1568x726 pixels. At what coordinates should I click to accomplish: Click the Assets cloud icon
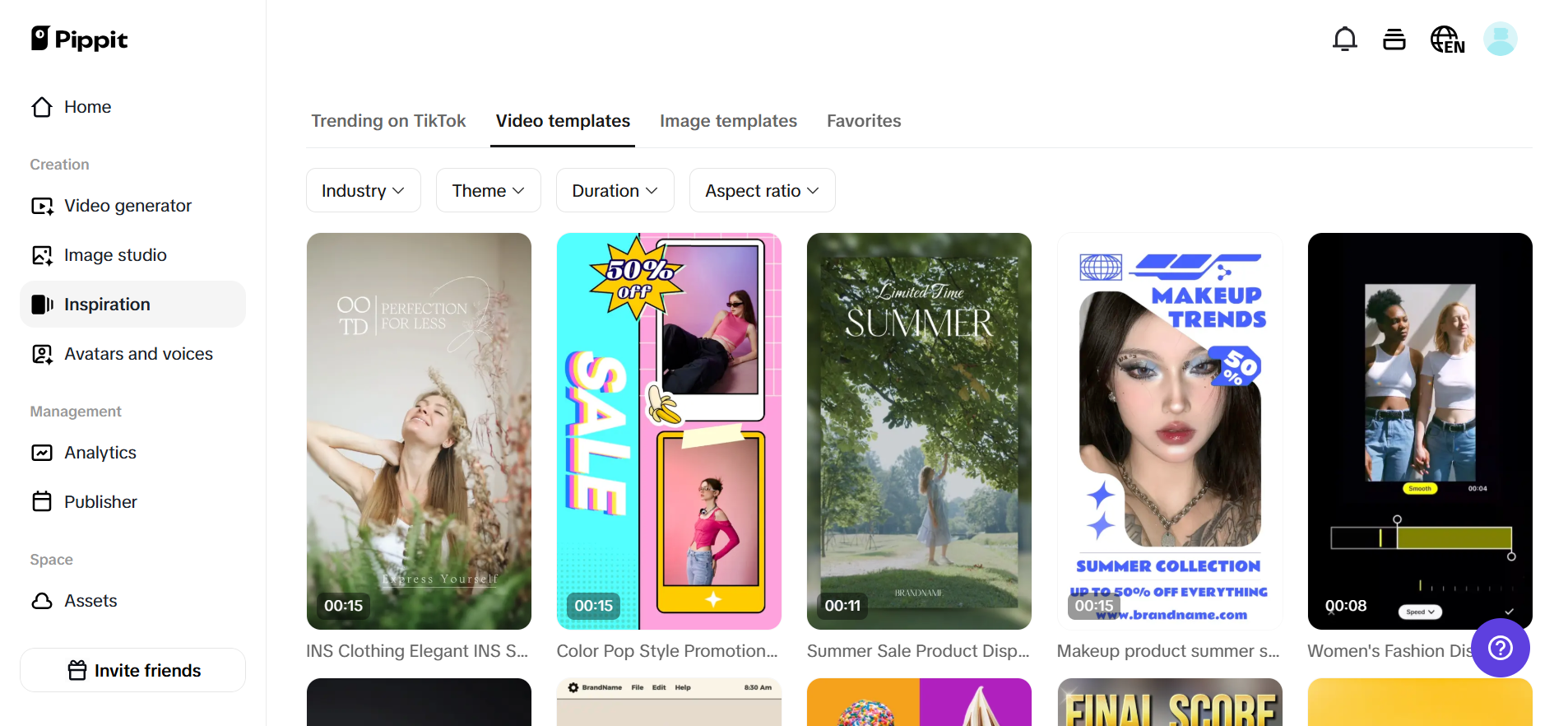pos(42,601)
